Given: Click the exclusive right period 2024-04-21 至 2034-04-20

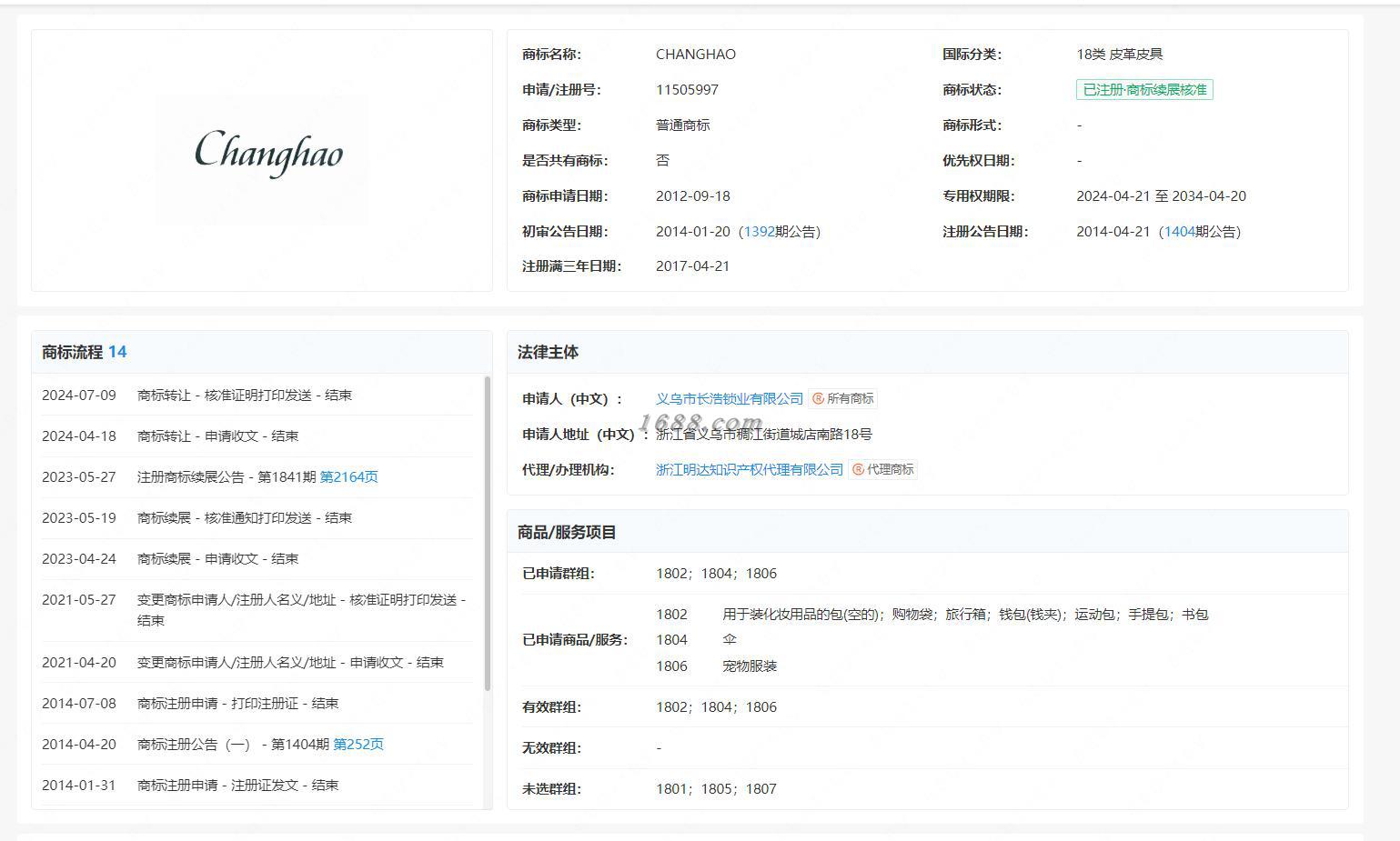Looking at the screenshot, I should click(x=1161, y=196).
